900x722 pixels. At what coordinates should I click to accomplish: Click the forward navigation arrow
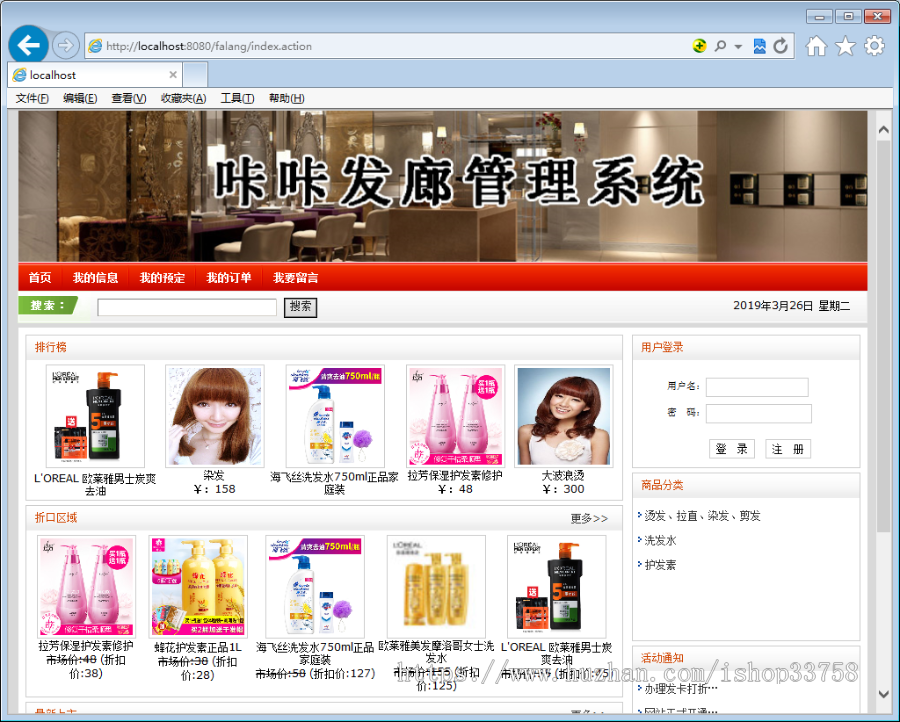click(x=64, y=45)
